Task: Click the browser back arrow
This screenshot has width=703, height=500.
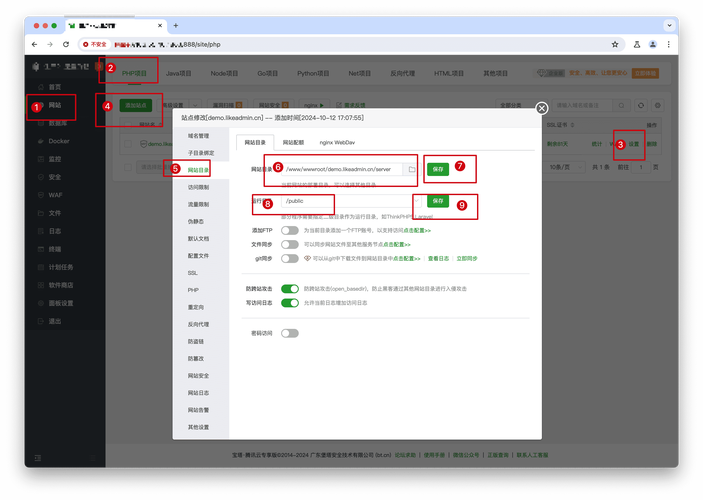Action: point(35,45)
